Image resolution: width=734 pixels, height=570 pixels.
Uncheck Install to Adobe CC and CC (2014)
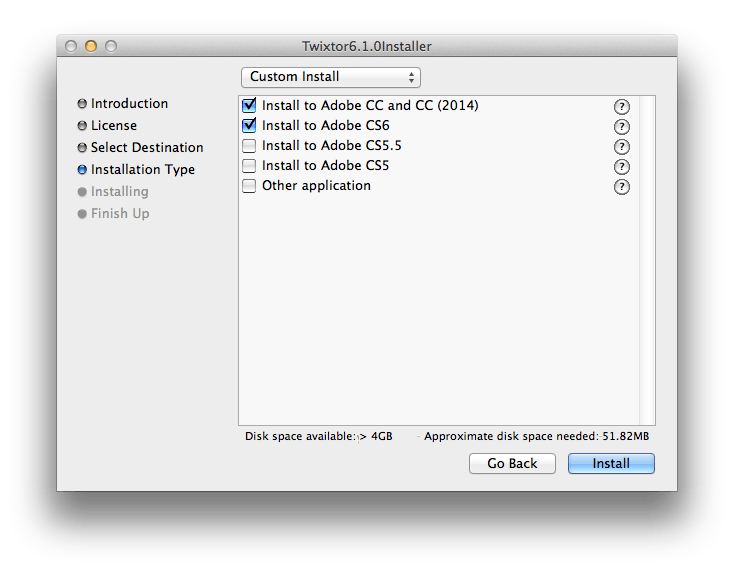[249, 105]
